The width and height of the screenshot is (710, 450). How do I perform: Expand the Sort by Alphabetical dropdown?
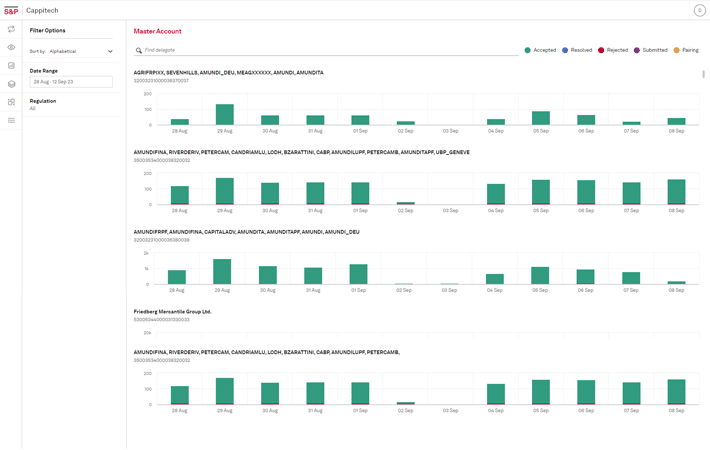(x=71, y=51)
